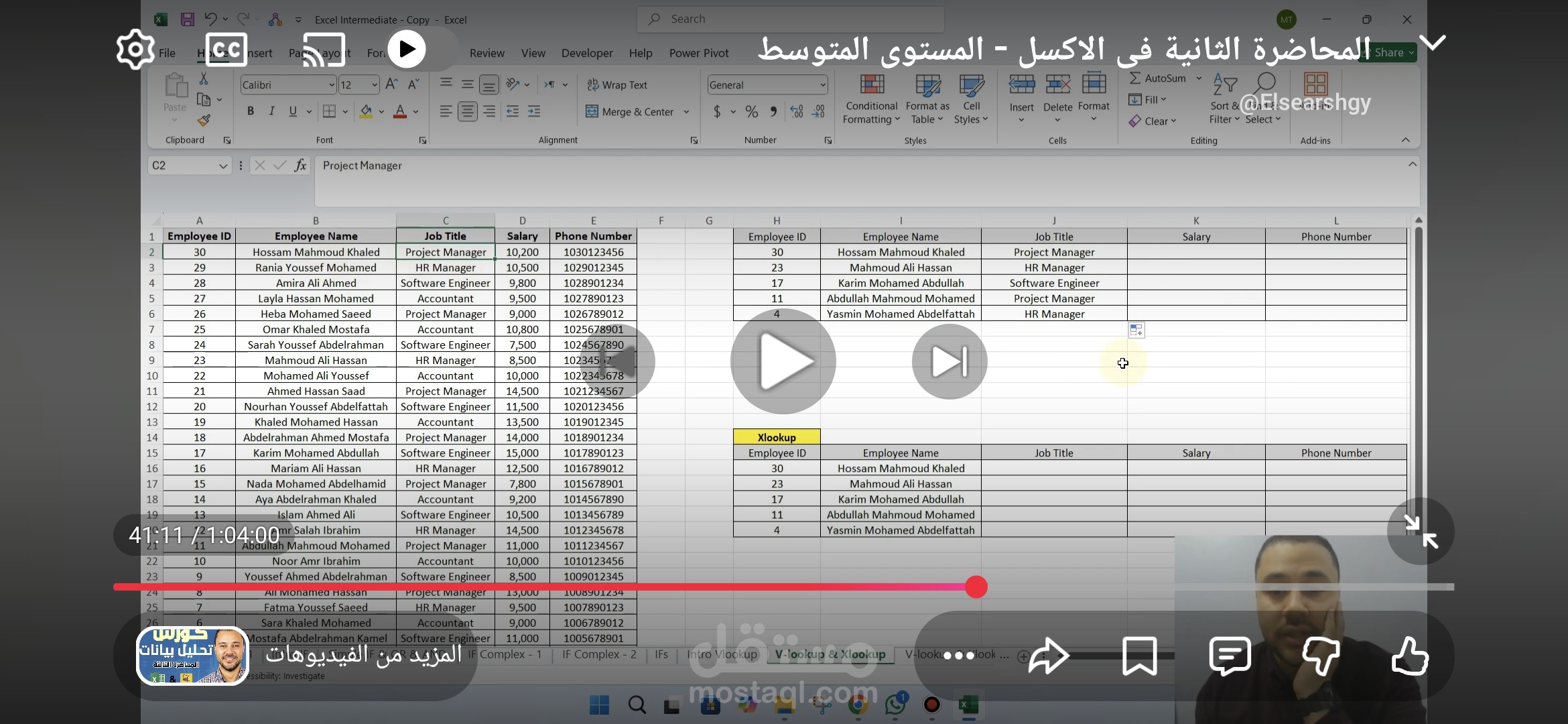
Task: Click Accounting dollar format icon
Action: 717,112
